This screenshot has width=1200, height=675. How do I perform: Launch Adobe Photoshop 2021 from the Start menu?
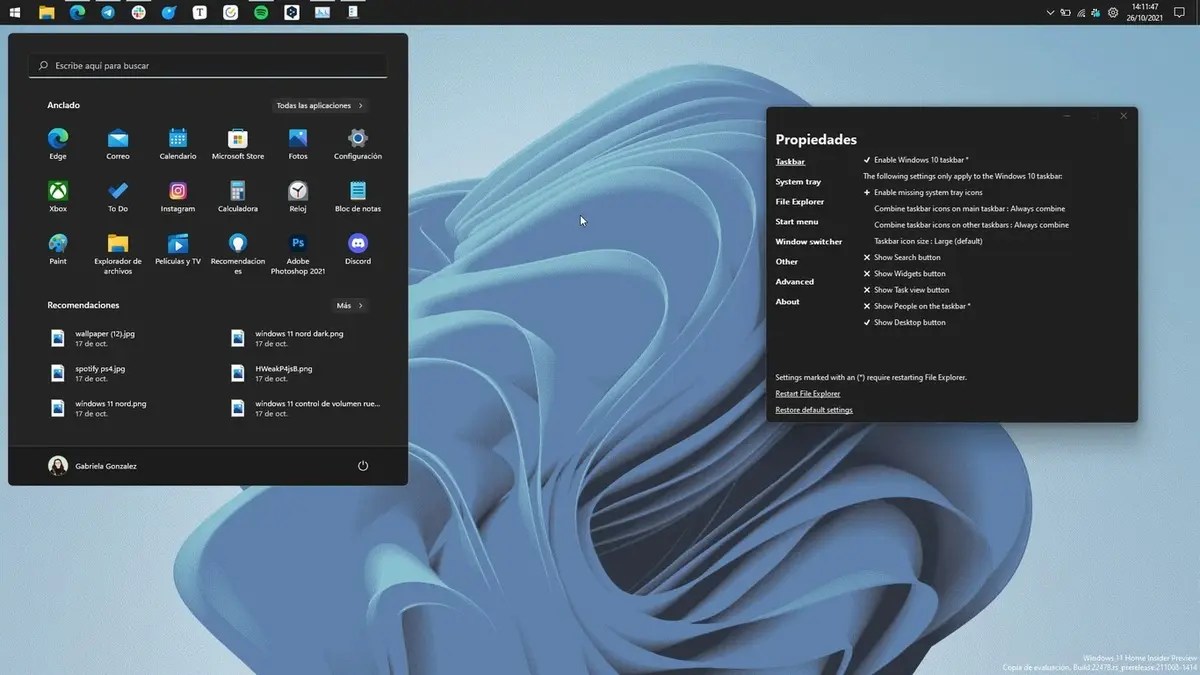click(297, 245)
